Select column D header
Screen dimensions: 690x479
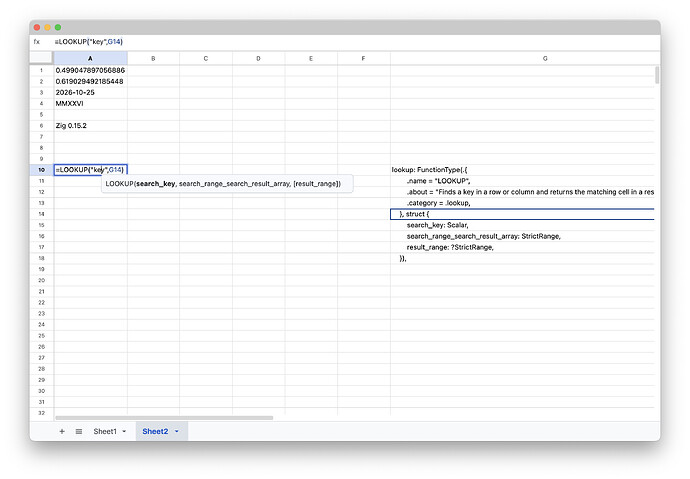coord(258,58)
